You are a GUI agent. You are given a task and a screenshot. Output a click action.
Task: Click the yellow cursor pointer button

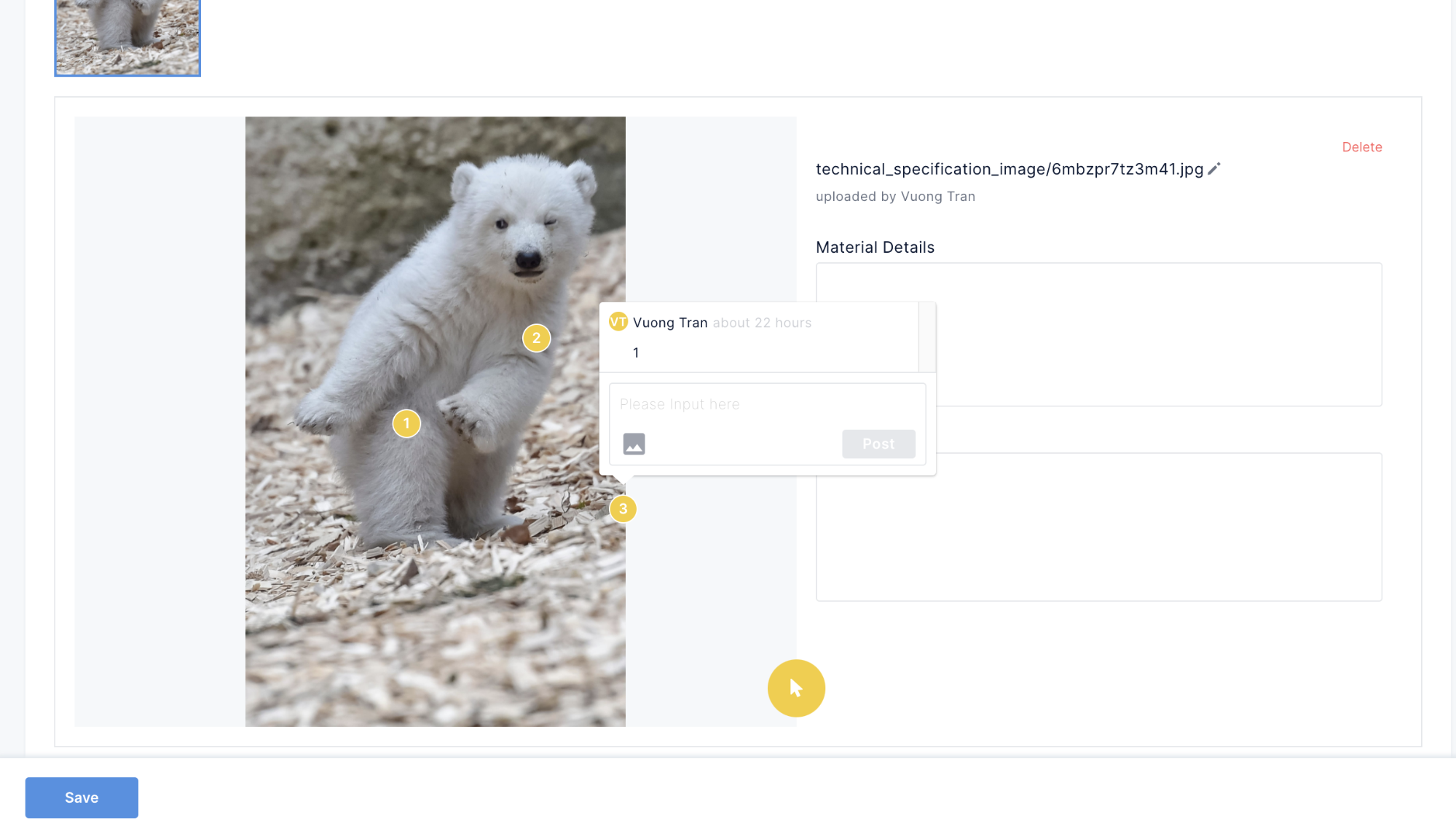[796, 688]
